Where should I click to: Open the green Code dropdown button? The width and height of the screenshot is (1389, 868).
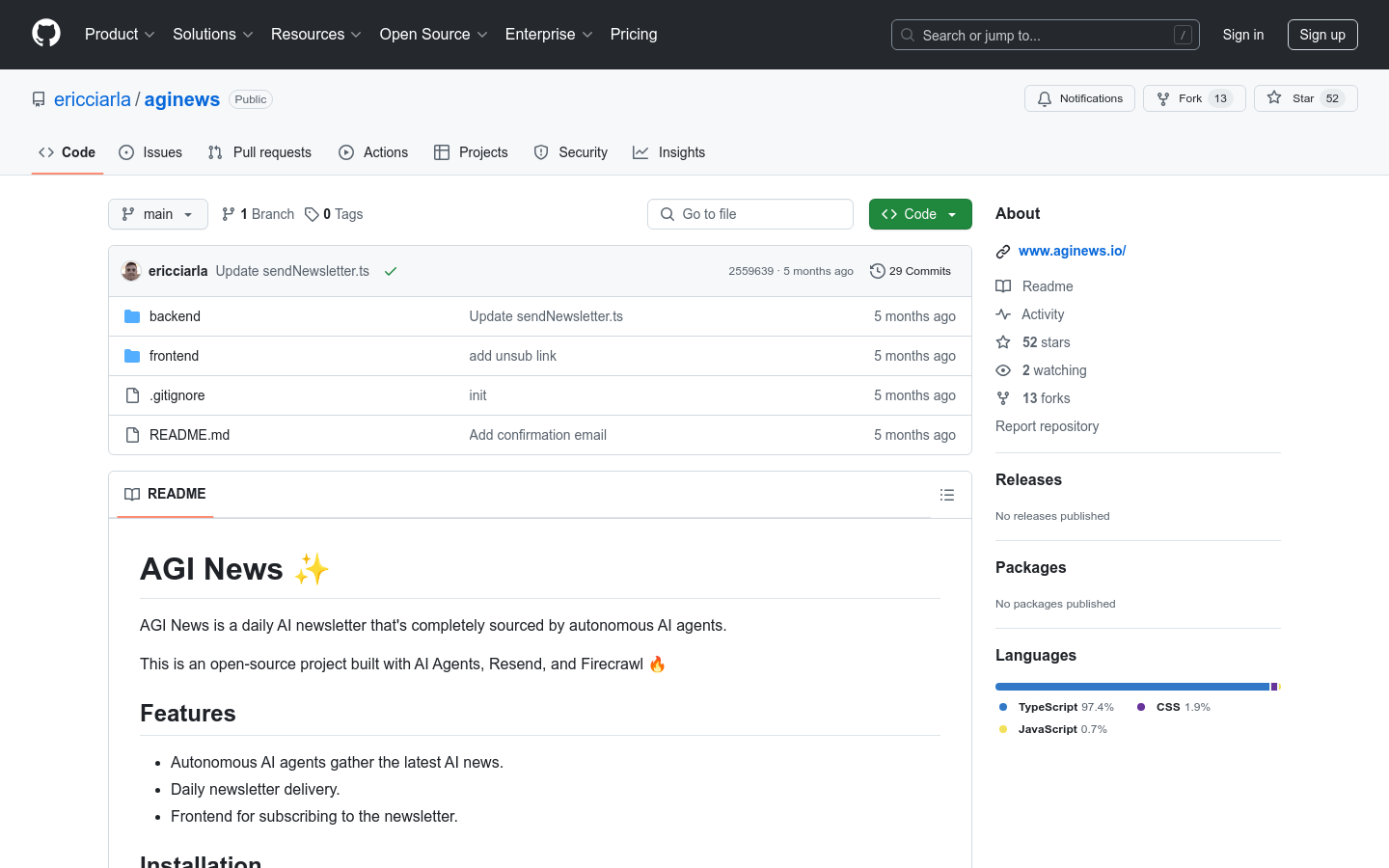920,214
